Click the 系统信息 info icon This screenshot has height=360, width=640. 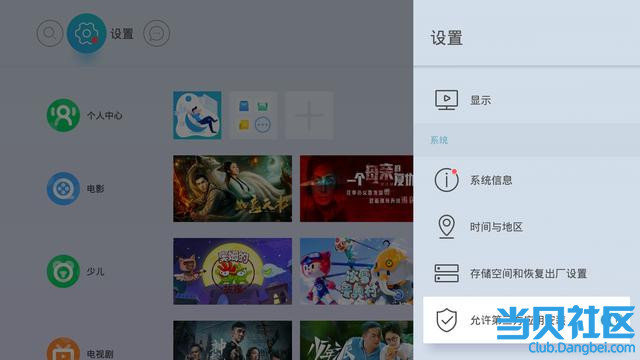pos(446,180)
